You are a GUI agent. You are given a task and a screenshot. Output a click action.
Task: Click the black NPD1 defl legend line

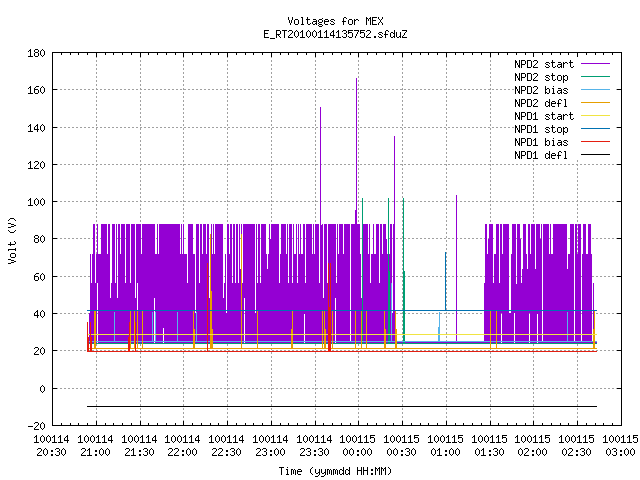(x=595, y=155)
